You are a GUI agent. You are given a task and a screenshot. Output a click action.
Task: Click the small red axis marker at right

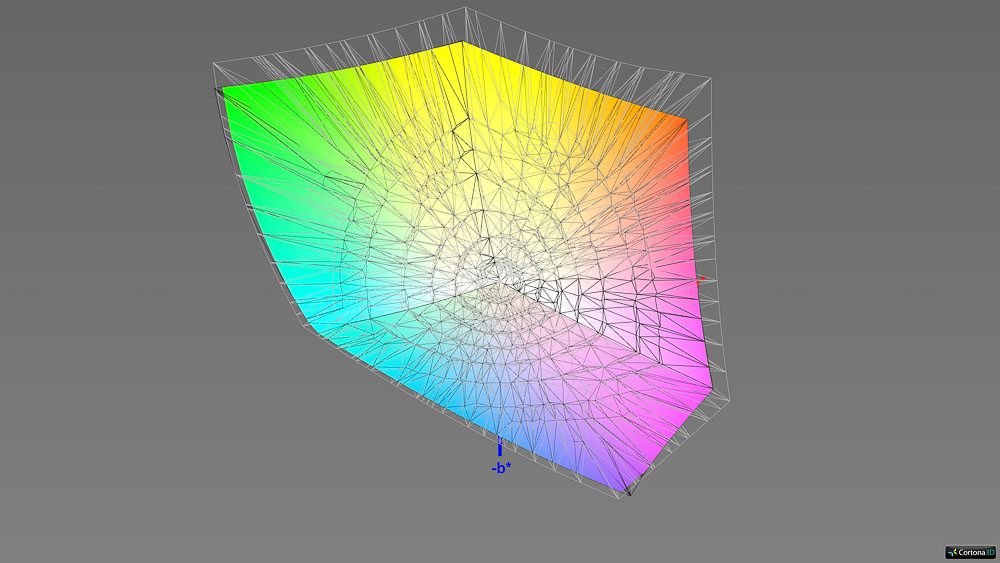[x=703, y=278]
